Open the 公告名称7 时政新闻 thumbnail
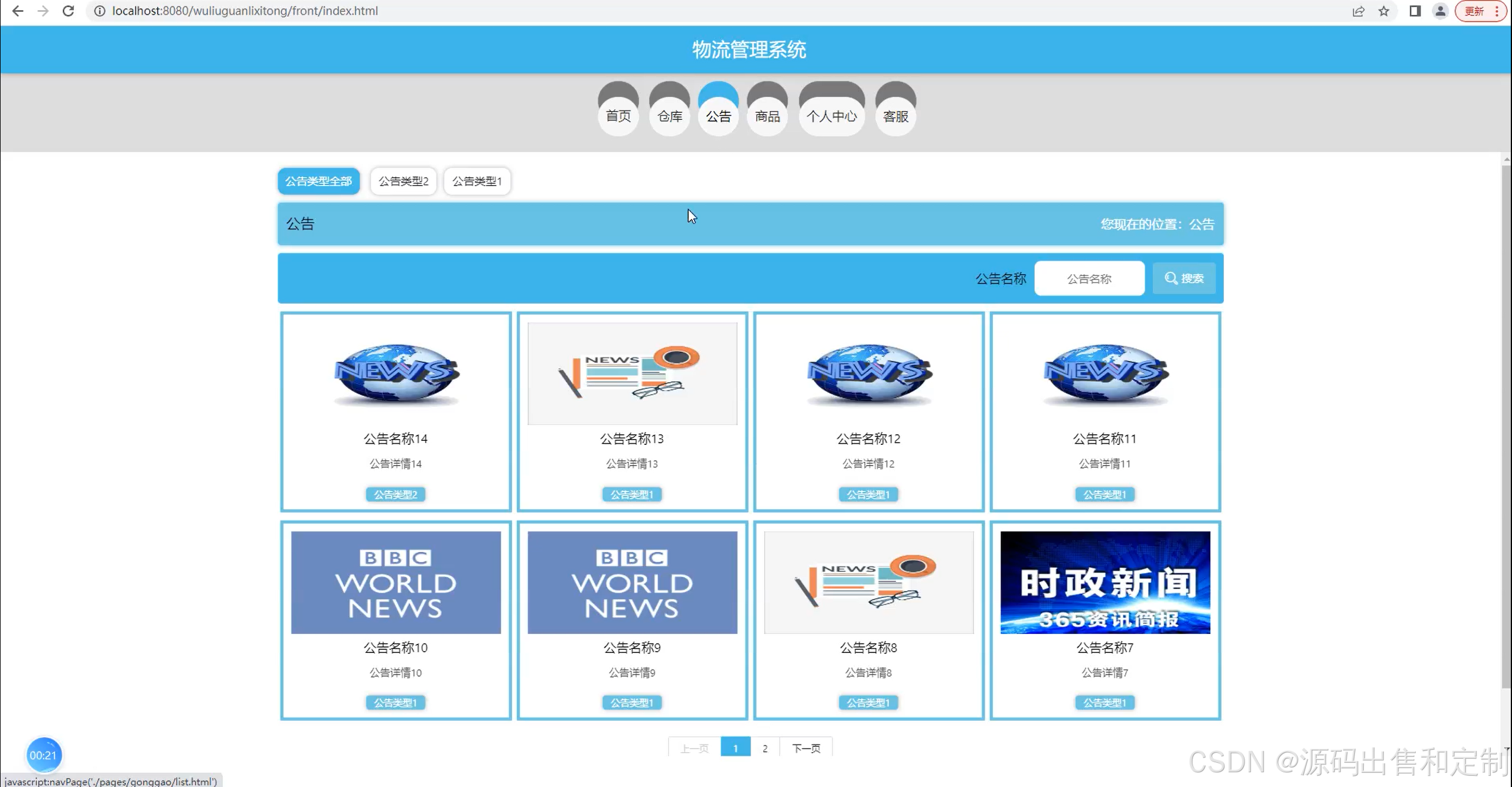This screenshot has width=1512, height=787. 1104,583
